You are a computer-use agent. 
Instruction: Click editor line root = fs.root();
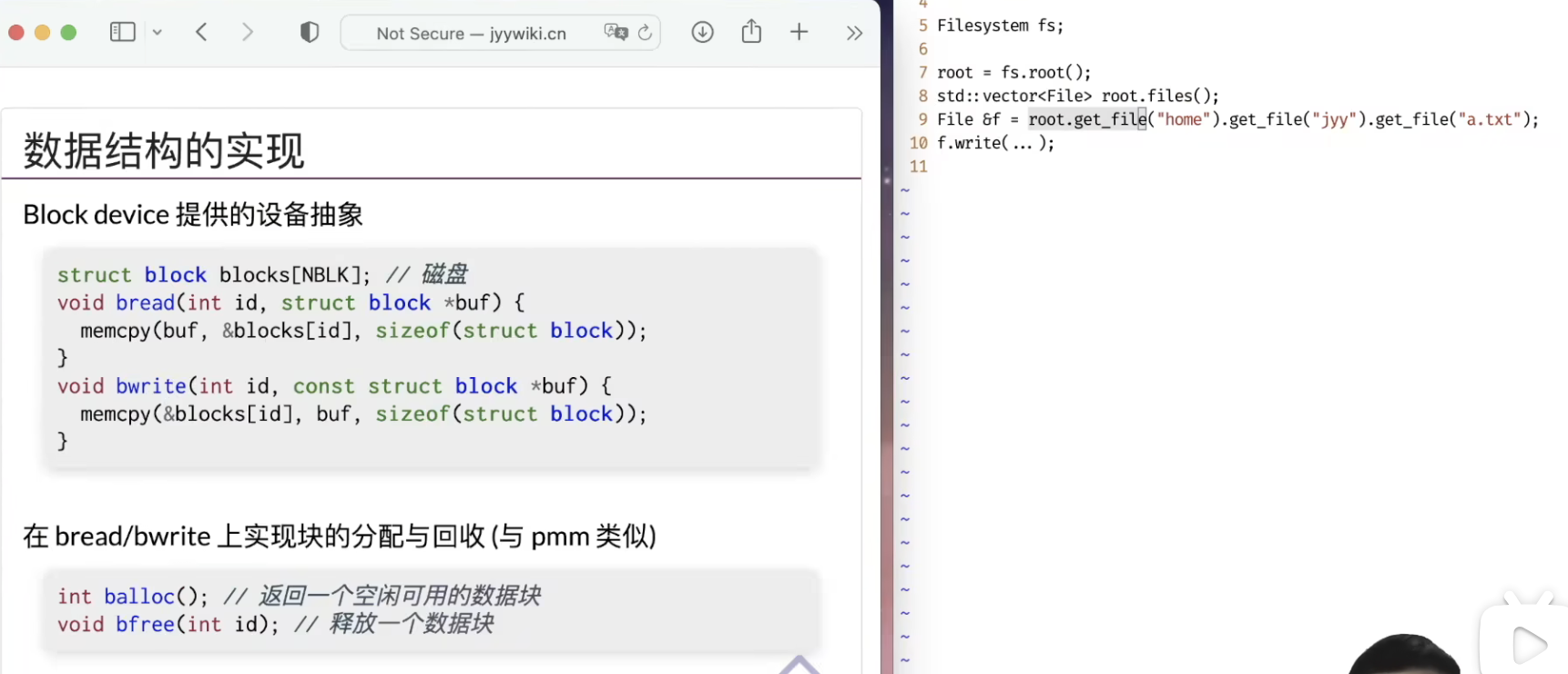point(1013,73)
